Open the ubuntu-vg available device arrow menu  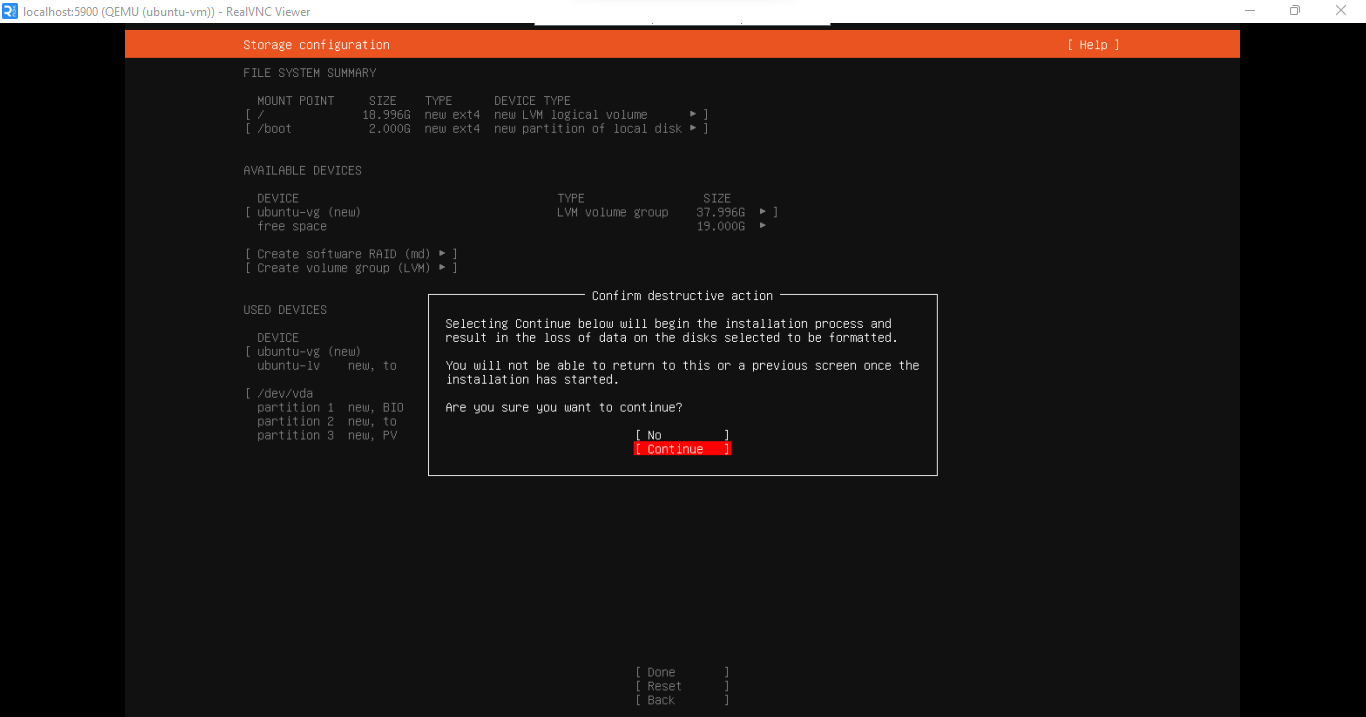pos(763,212)
